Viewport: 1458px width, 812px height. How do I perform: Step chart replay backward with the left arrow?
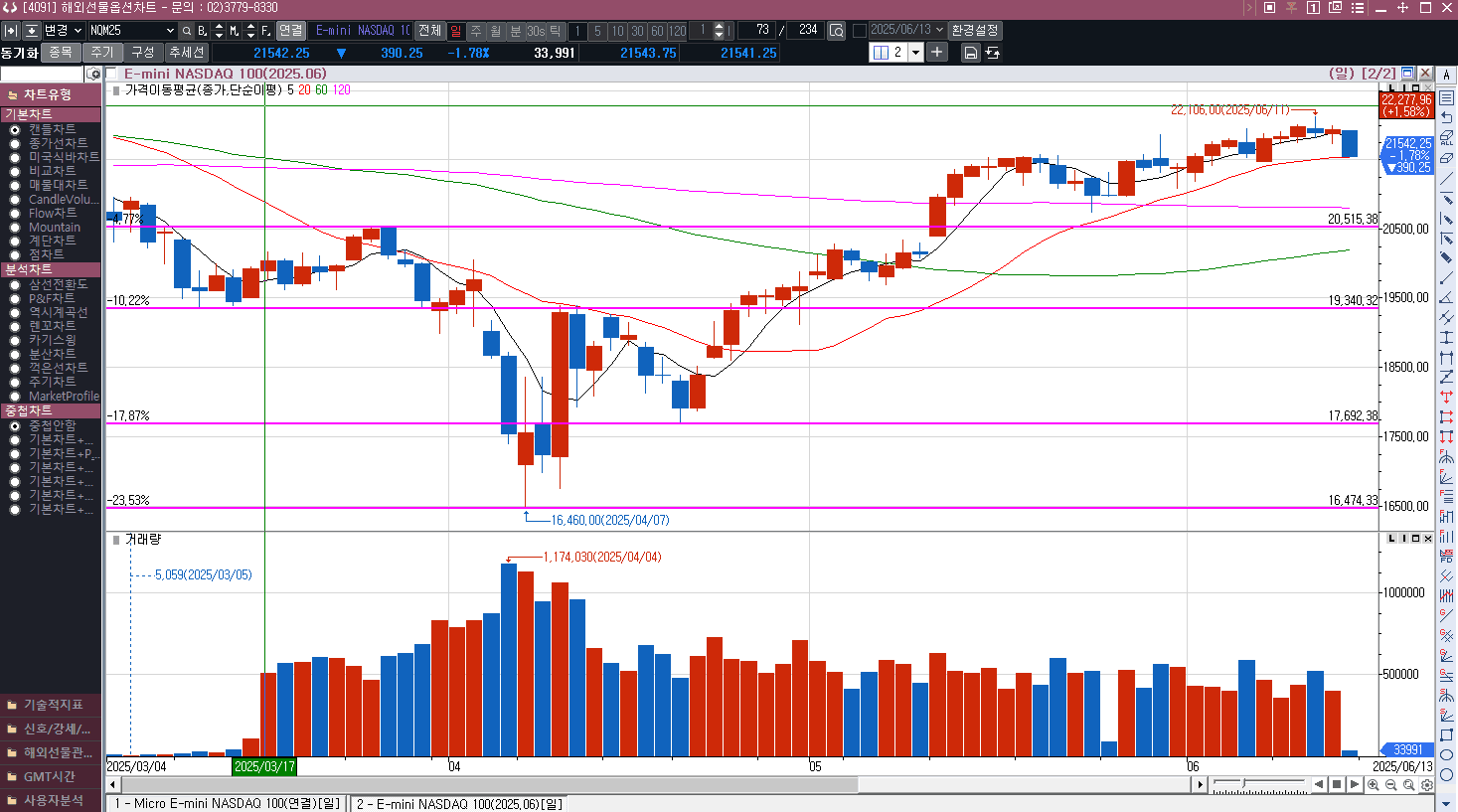1319,784
